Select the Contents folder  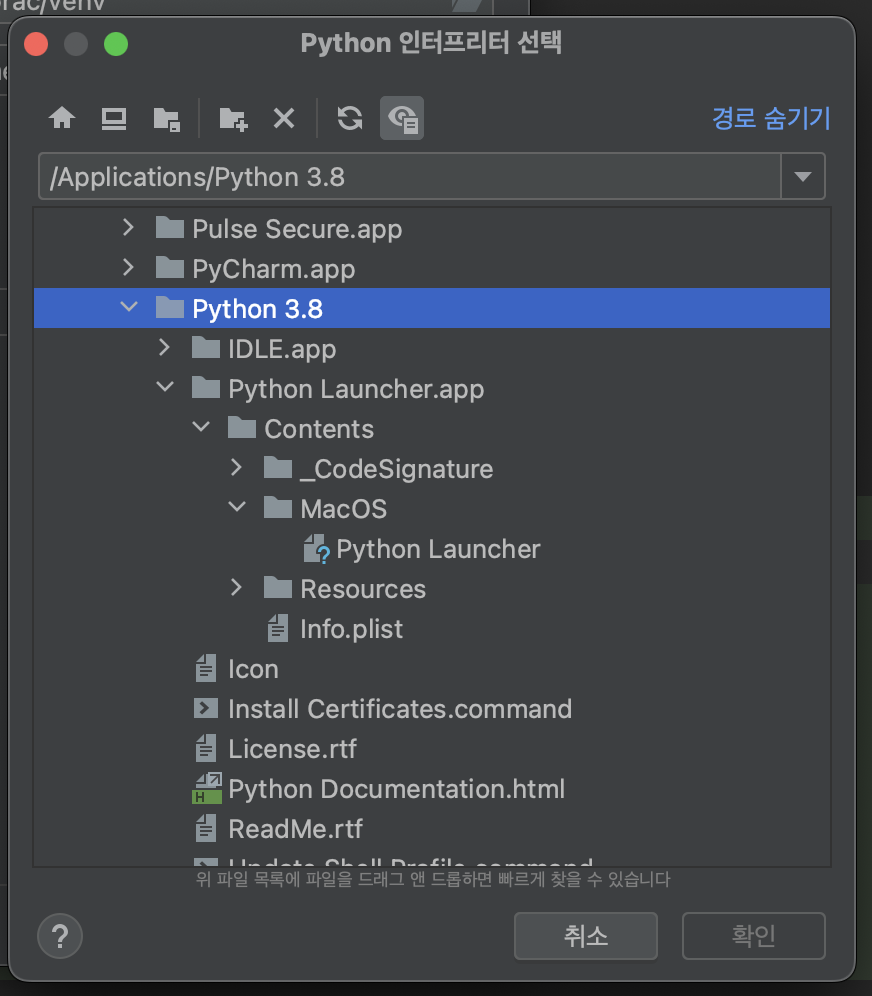tap(432, 429)
